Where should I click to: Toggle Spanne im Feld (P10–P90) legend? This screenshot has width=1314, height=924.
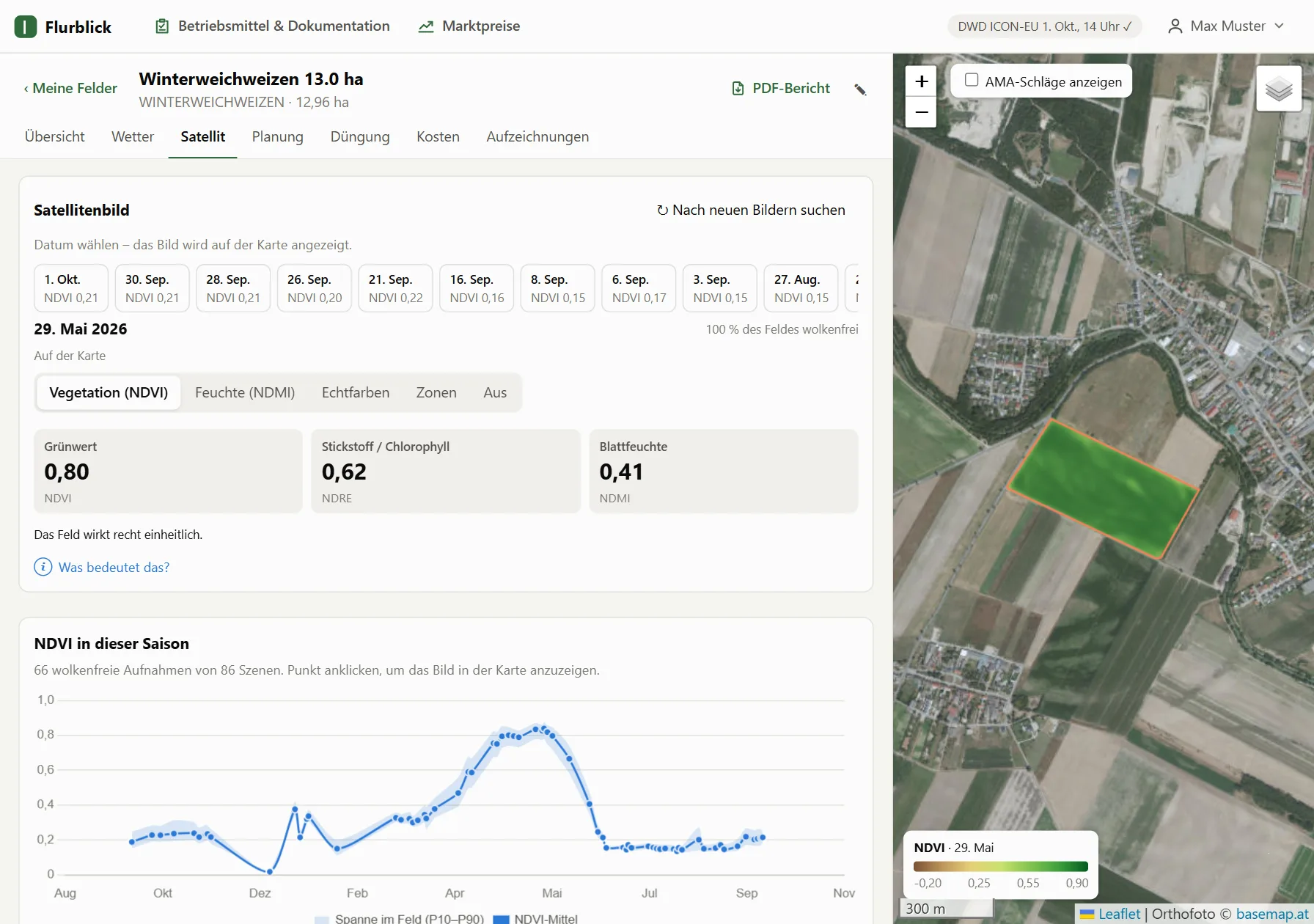(x=400, y=919)
